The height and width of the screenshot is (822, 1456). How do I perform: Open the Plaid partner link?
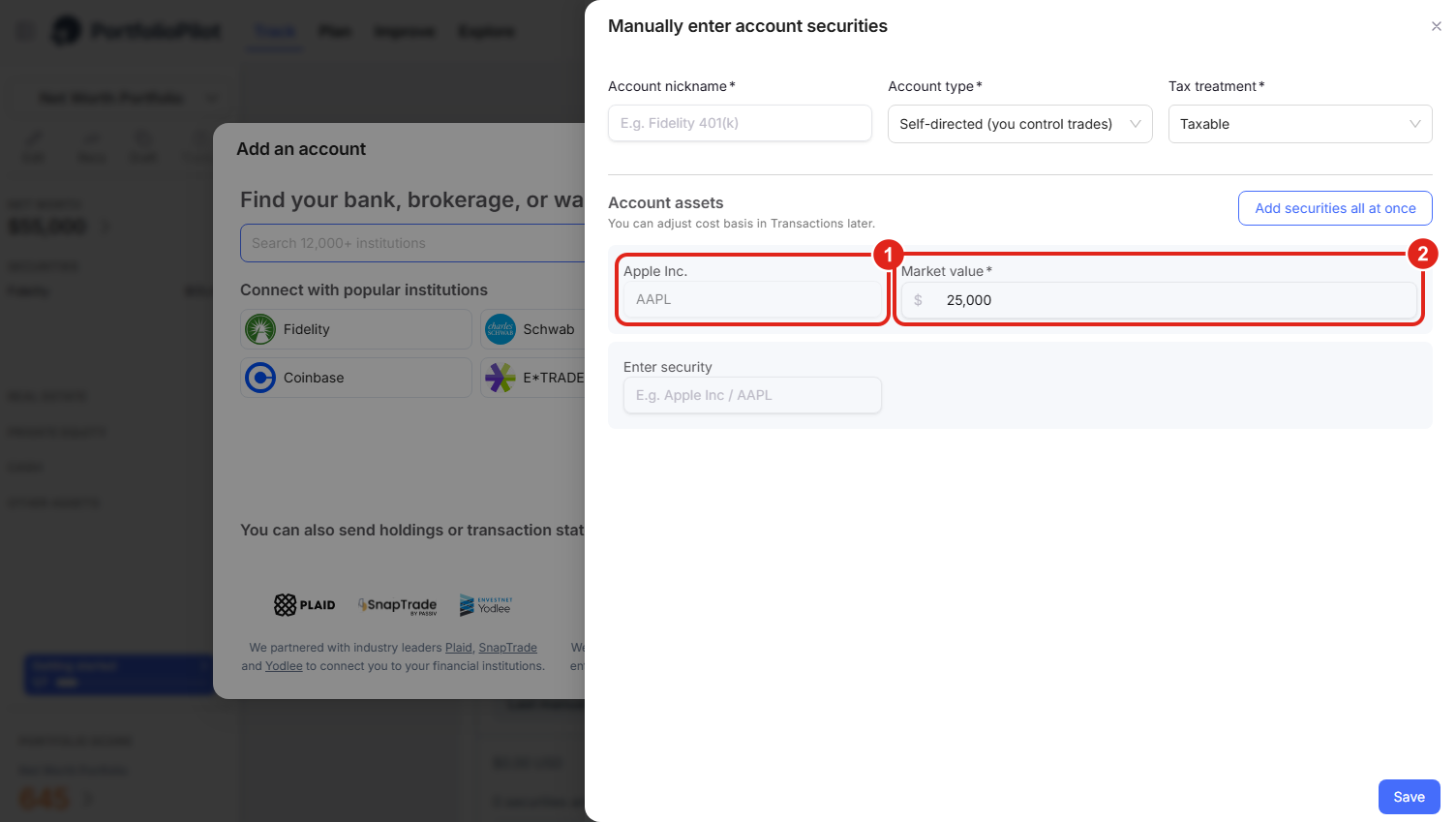click(x=459, y=648)
